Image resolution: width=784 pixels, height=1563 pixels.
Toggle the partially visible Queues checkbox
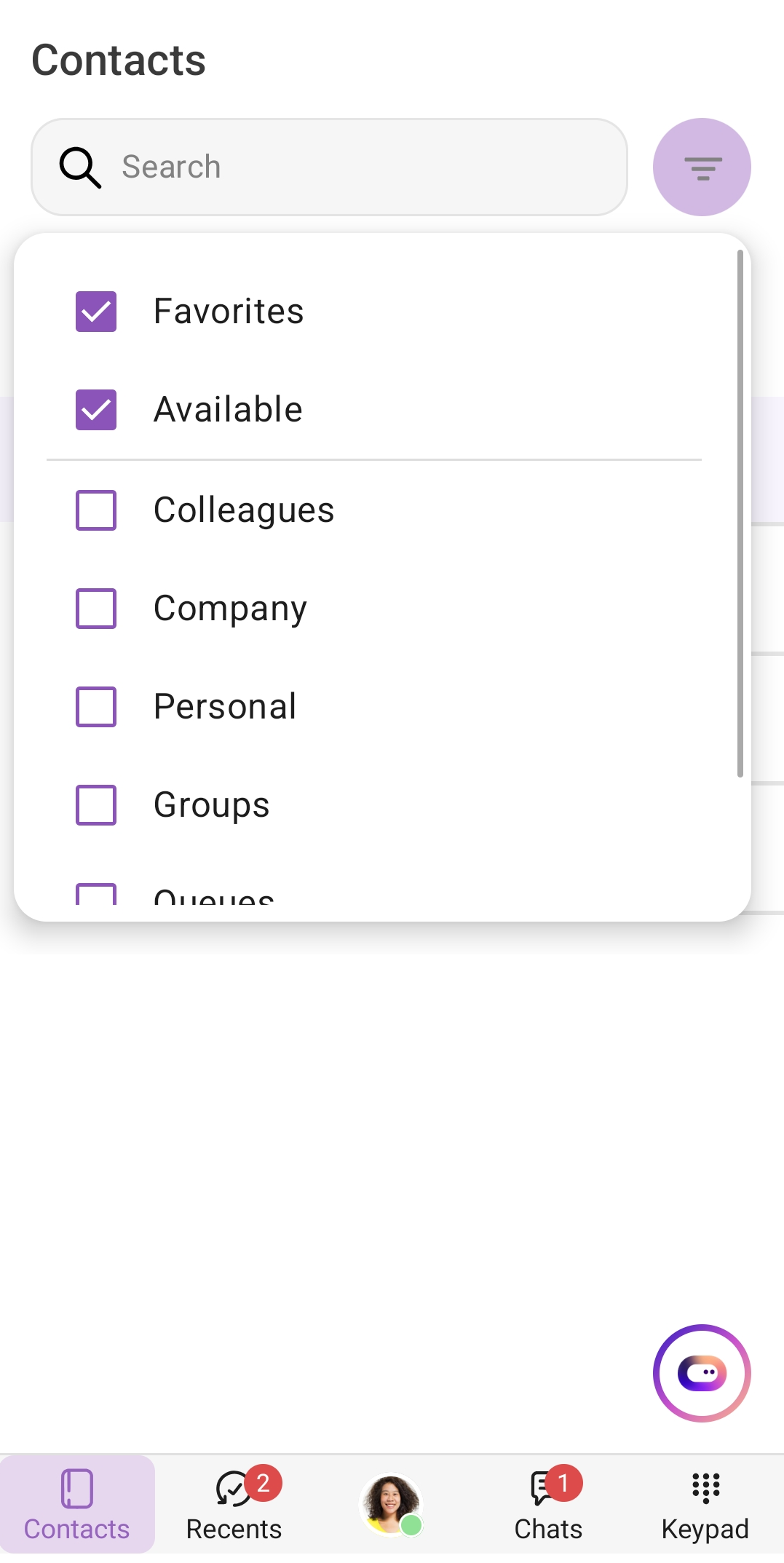[x=96, y=895]
